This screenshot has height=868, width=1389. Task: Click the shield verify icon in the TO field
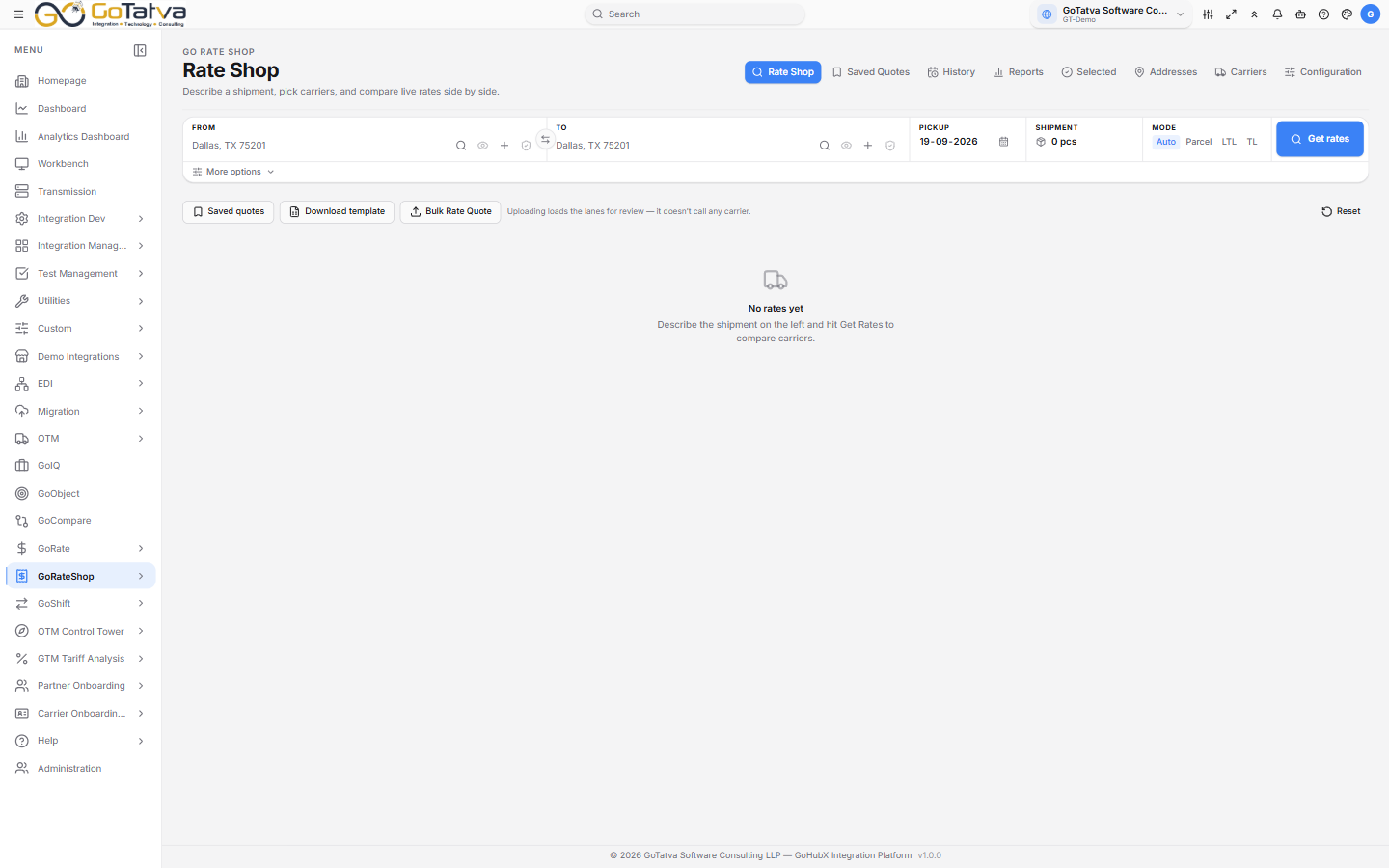pos(890,146)
